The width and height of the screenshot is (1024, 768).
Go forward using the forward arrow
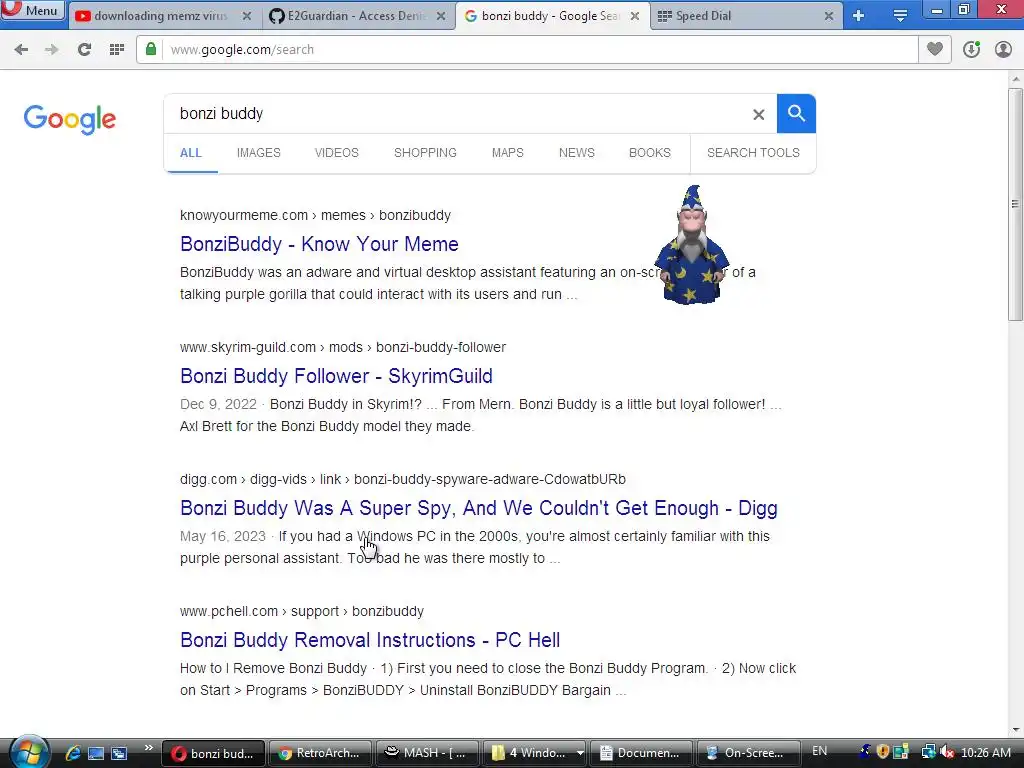tap(52, 50)
